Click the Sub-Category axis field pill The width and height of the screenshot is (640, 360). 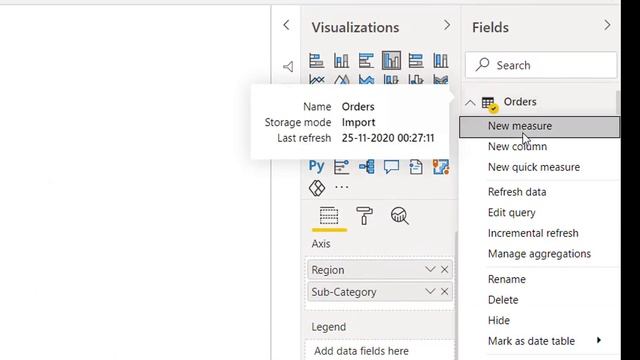point(380,292)
